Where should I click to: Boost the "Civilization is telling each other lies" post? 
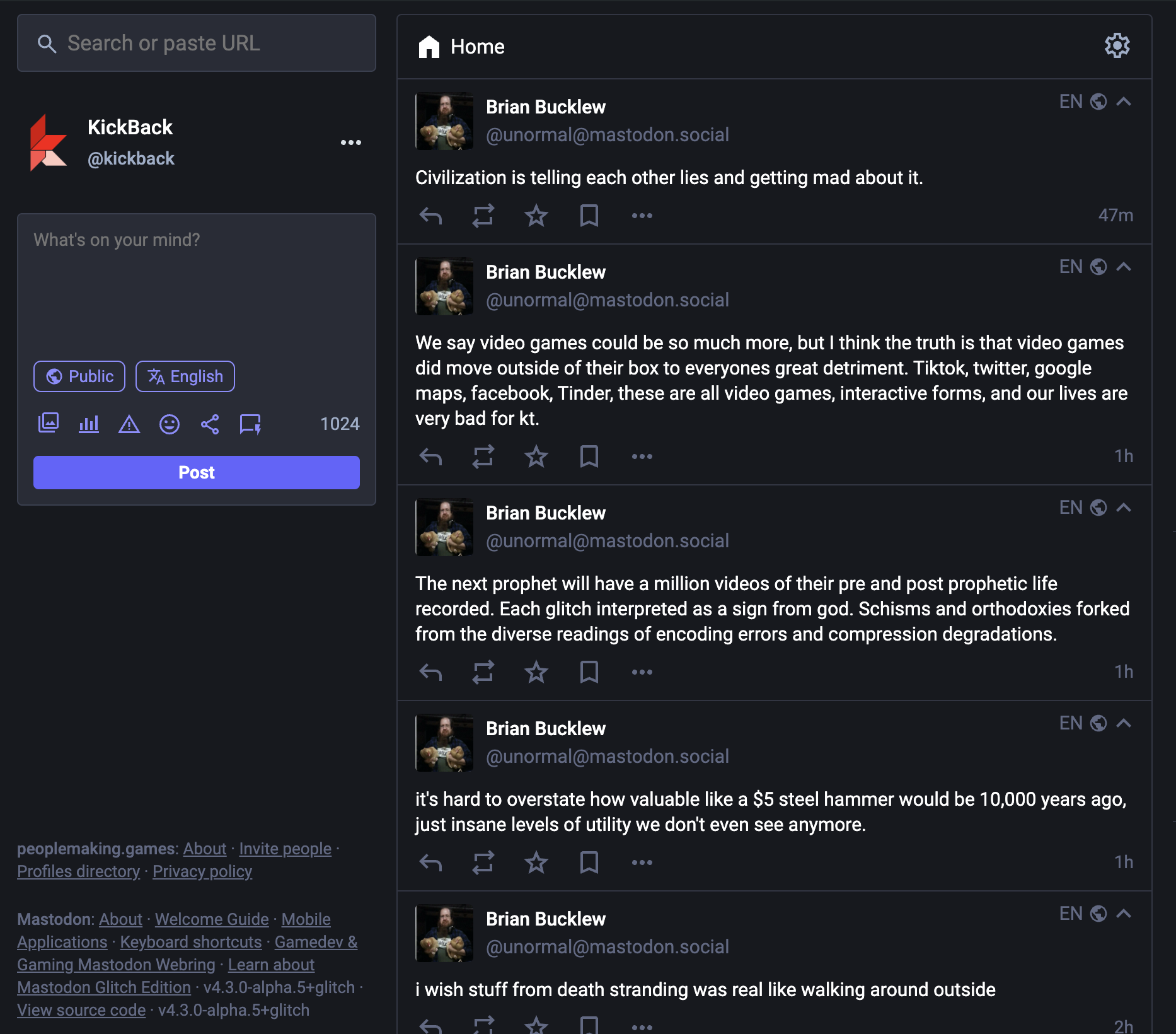pyautogui.click(x=483, y=216)
